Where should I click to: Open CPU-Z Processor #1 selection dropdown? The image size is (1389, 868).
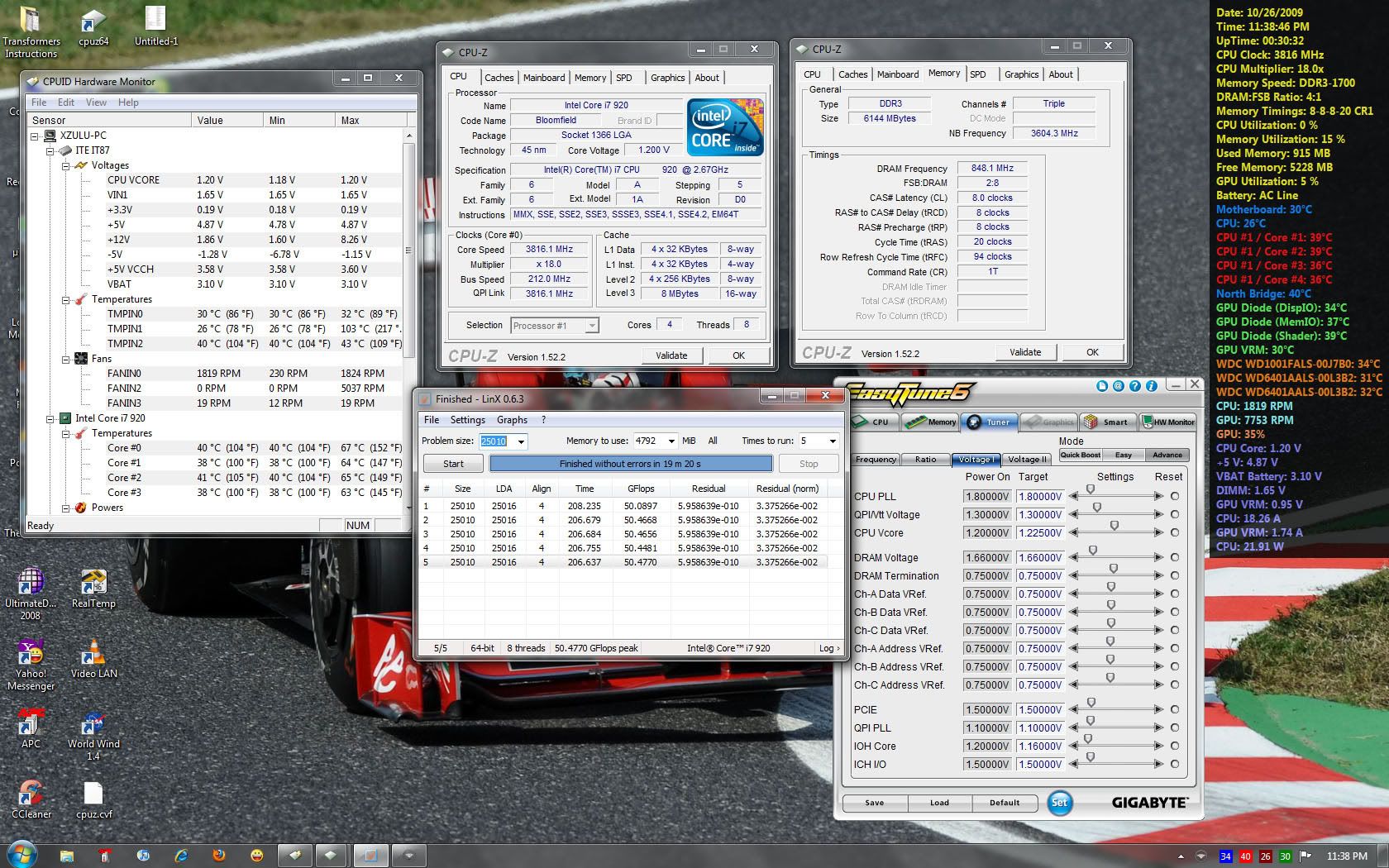[x=592, y=326]
